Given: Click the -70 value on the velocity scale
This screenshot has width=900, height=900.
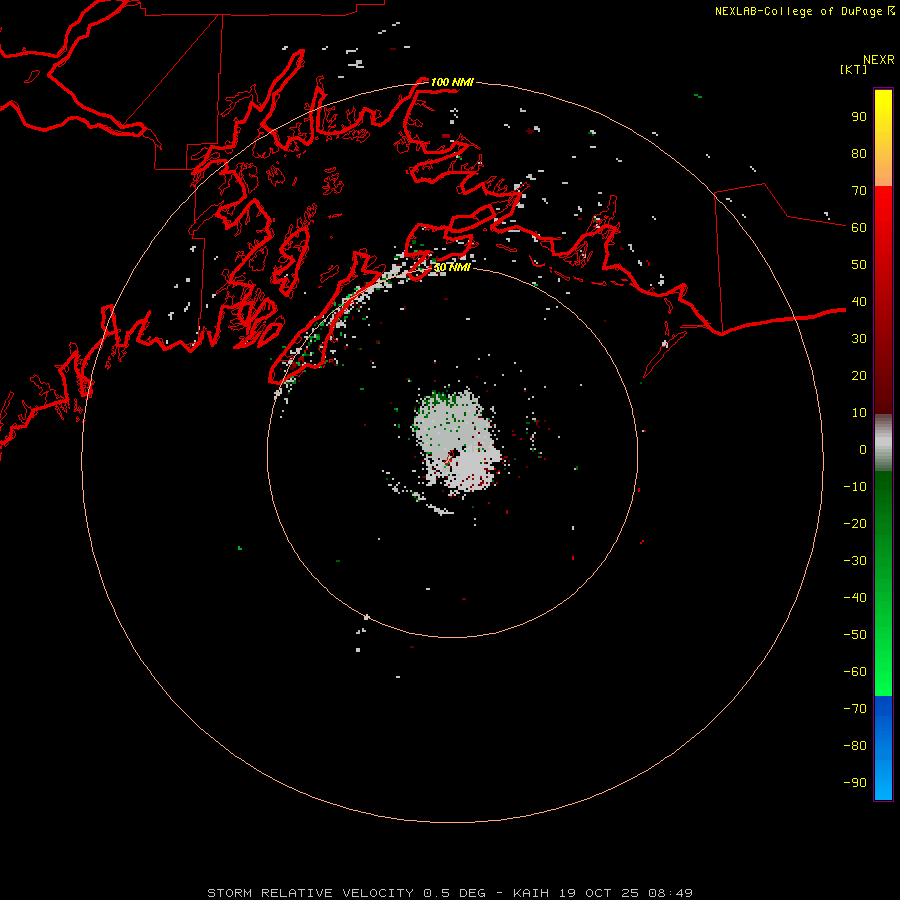Looking at the screenshot, I should pos(855,709).
